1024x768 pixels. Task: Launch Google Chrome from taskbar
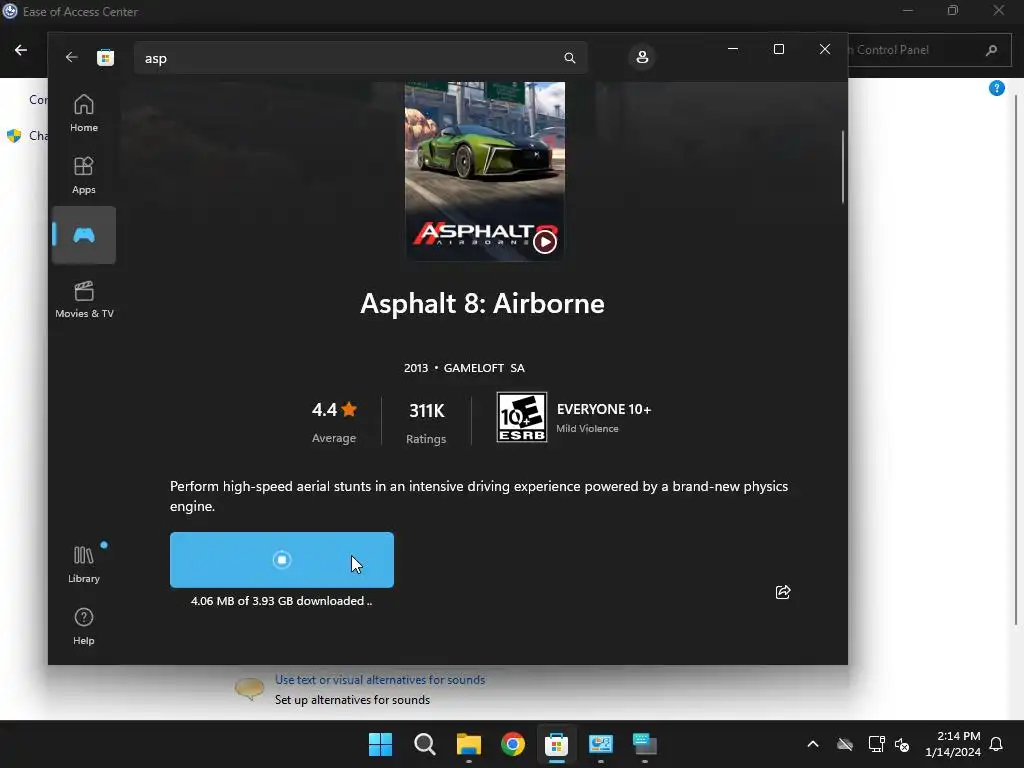point(513,744)
